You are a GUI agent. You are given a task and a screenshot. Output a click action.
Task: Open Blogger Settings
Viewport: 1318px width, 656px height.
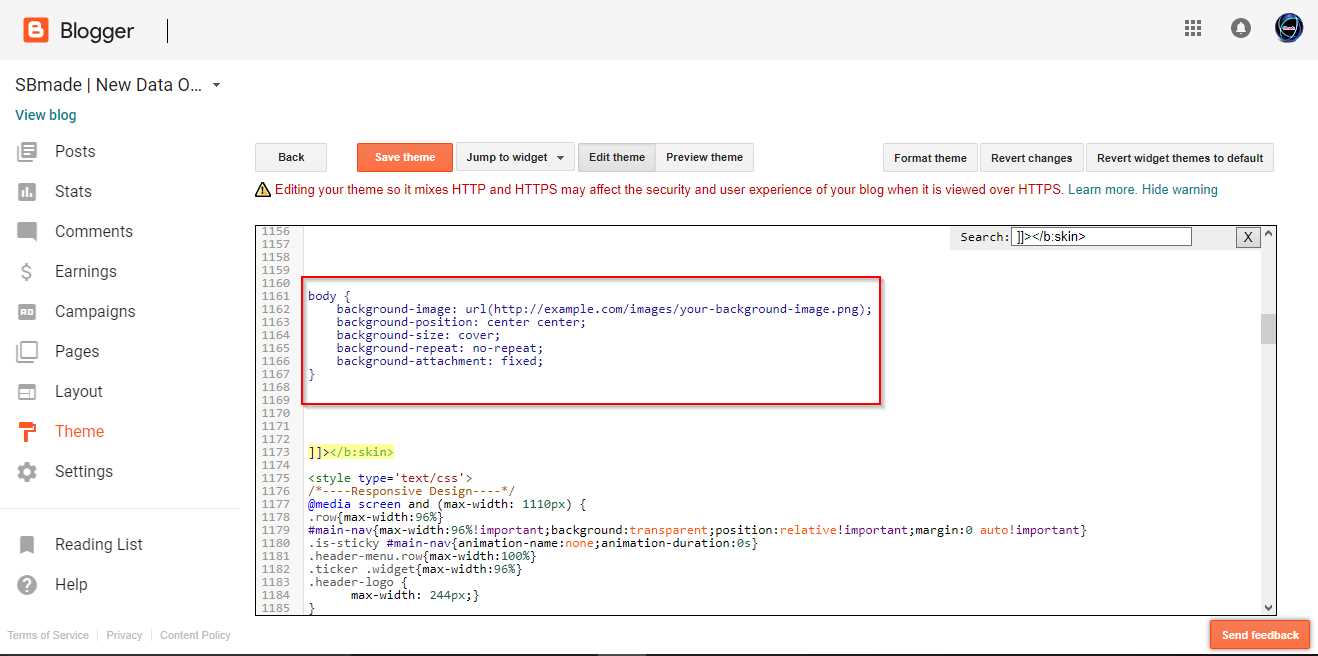(84, 471)
